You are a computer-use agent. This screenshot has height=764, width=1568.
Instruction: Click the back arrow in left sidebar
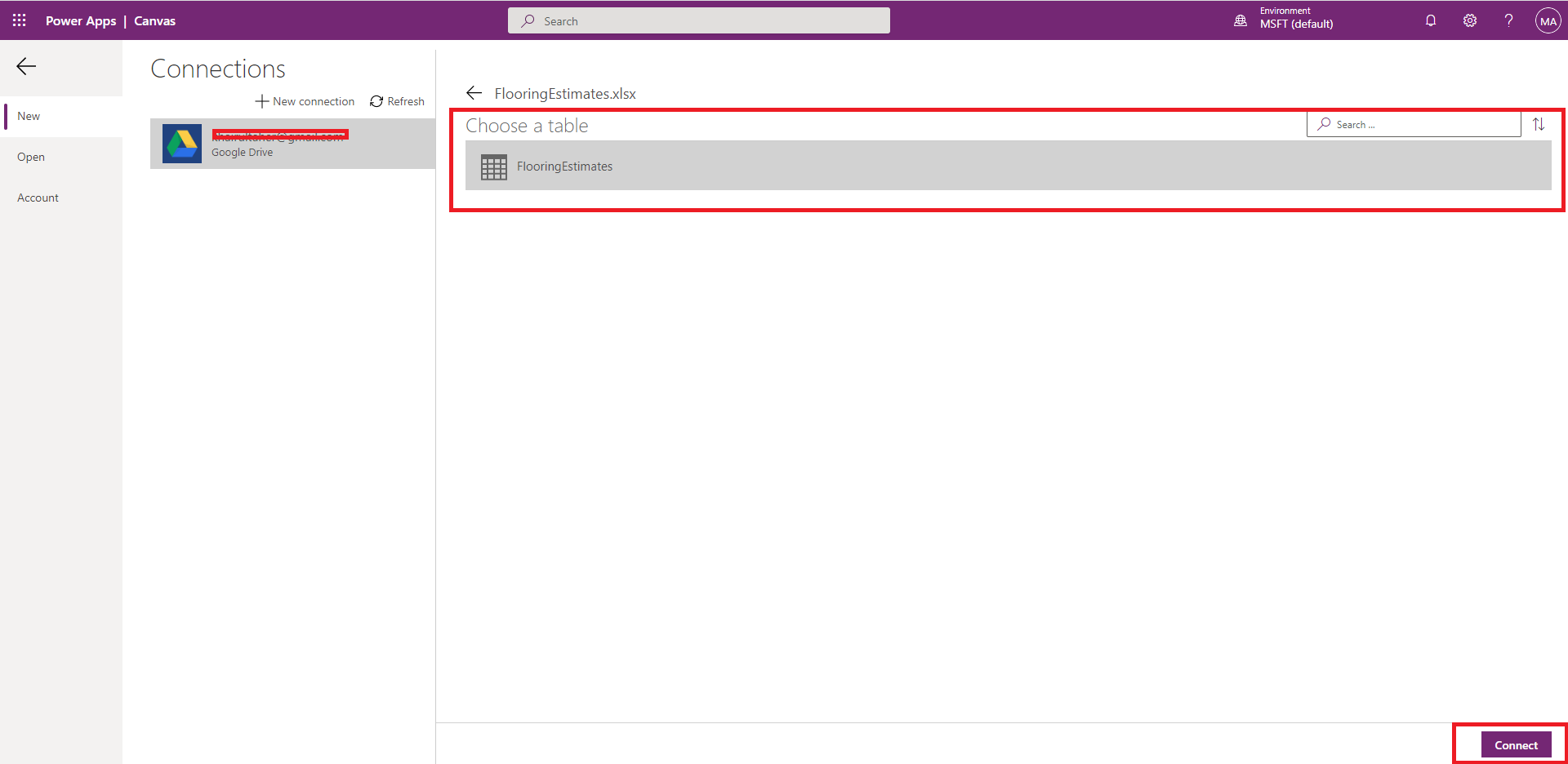click(26, 66)
